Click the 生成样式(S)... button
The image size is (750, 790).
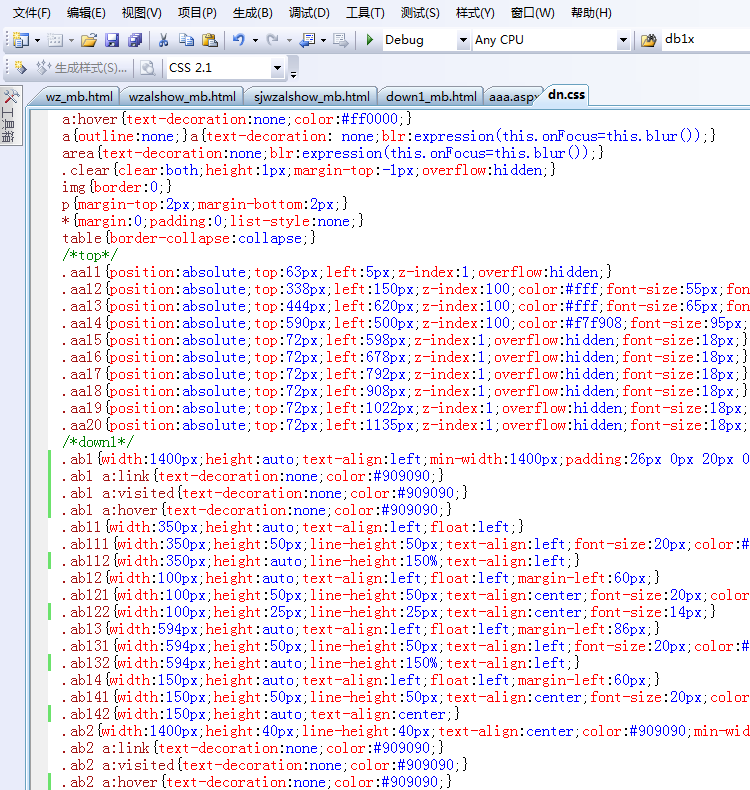click(x=82, y=68)
